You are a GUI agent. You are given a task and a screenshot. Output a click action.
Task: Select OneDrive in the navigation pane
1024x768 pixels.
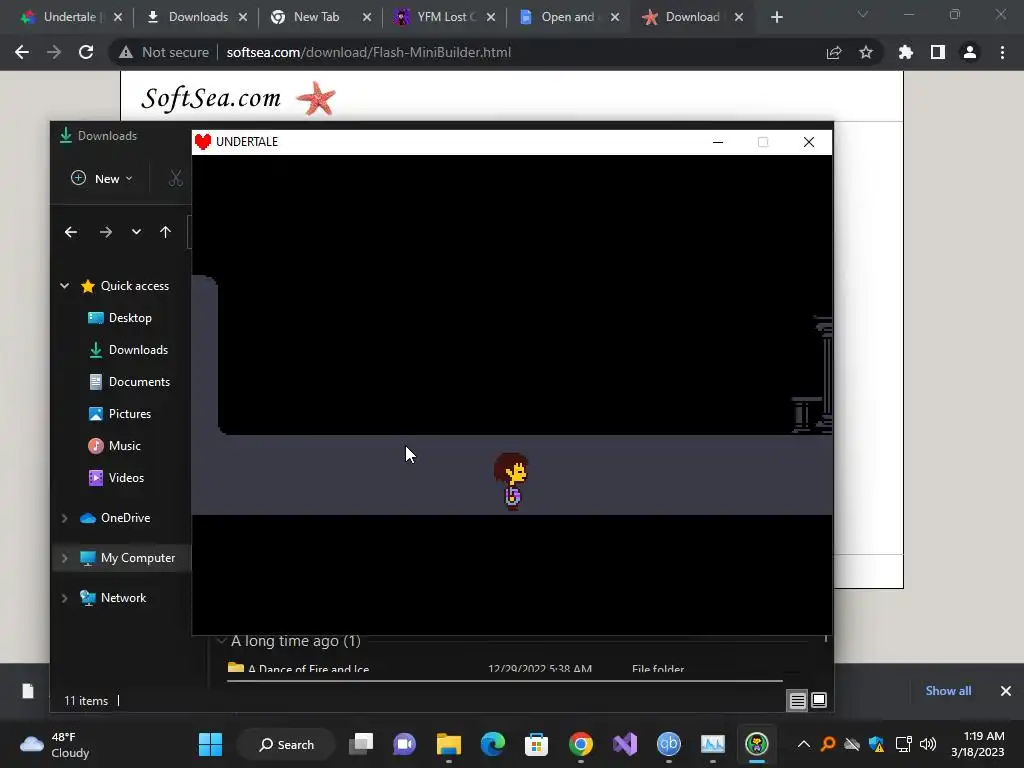pyautogui.click(x=125, y=518)
